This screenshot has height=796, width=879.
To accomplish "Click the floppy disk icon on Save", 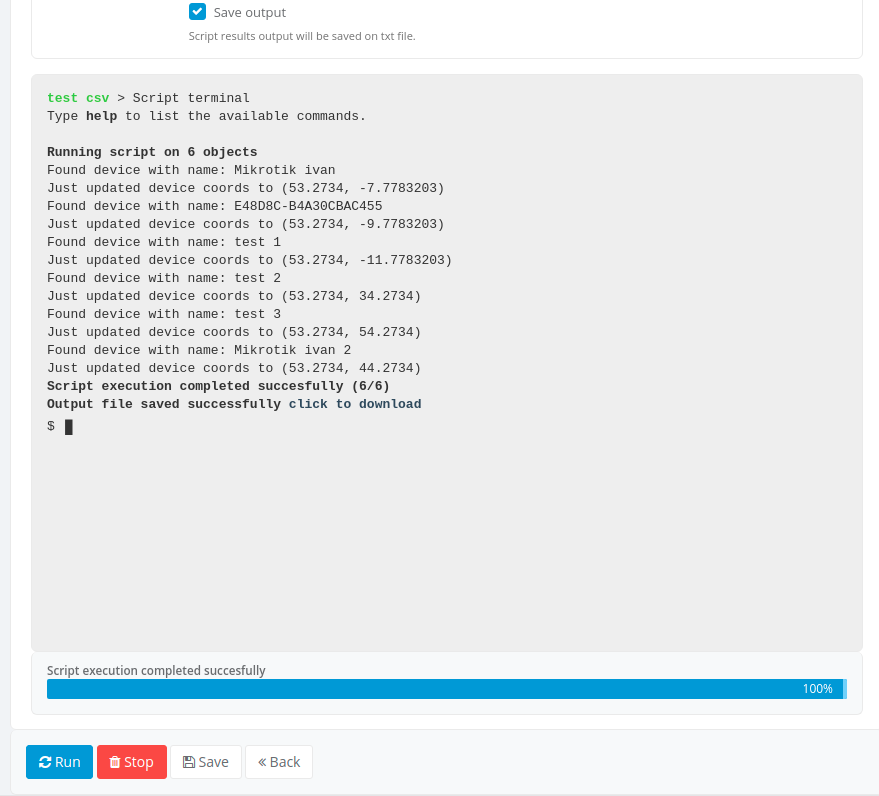I will click(188, 762).
